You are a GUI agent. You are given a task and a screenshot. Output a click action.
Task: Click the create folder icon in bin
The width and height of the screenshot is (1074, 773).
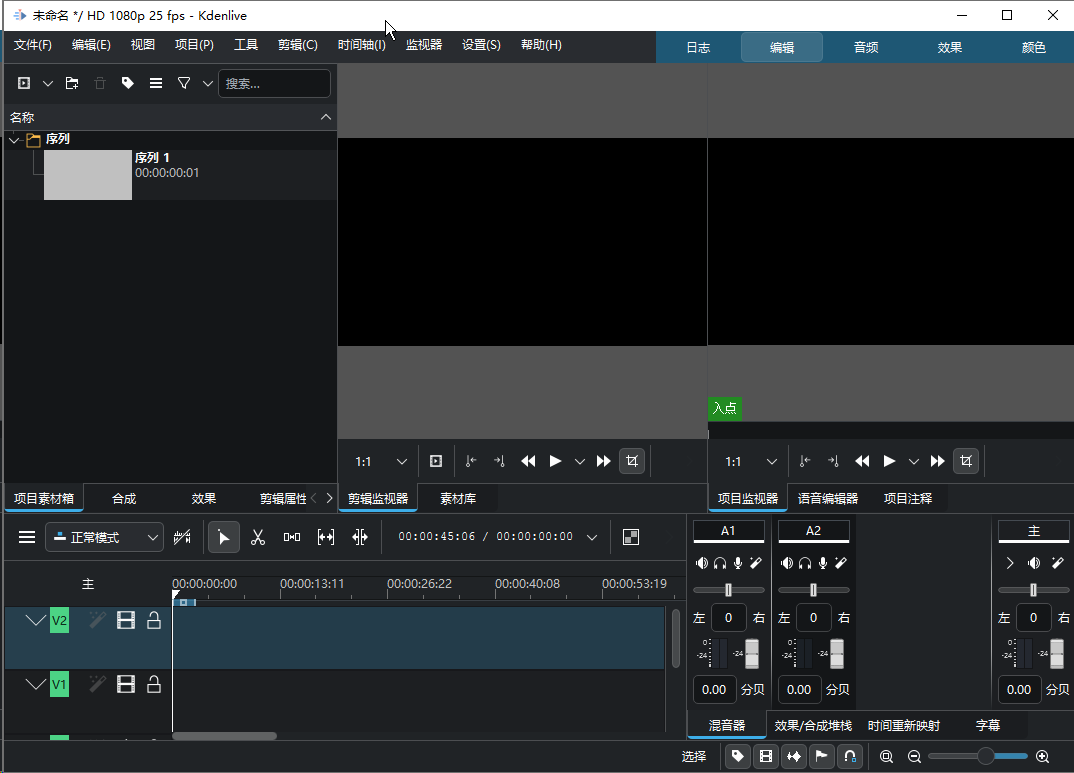tap(72, 84)
